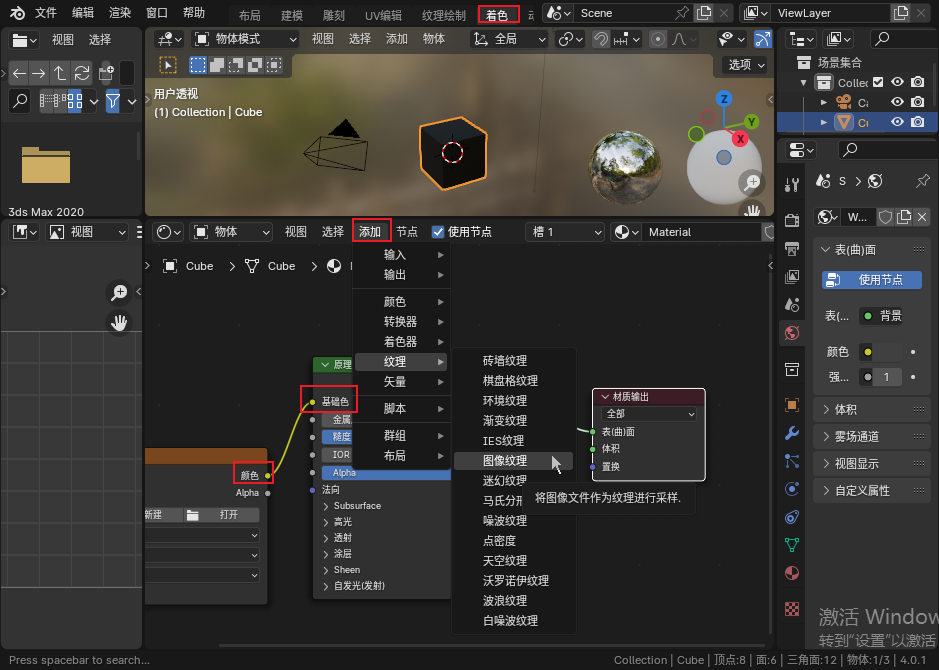Switch to the 着色 workspace tab
939x670 pixels.
497,15
